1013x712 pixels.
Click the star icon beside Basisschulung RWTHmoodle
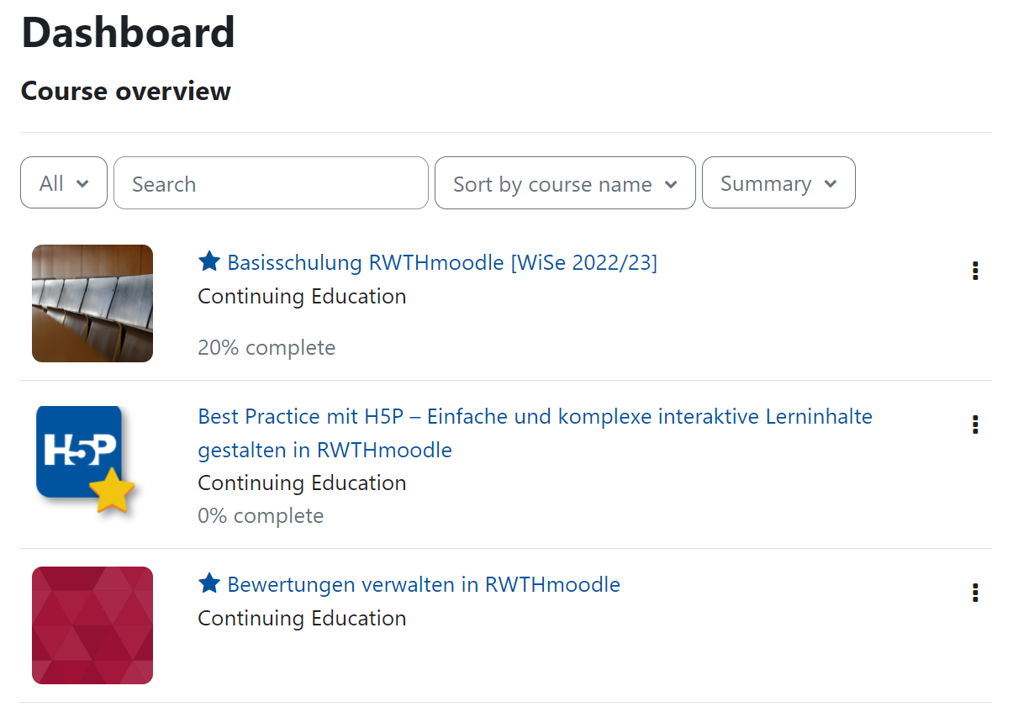209,262
